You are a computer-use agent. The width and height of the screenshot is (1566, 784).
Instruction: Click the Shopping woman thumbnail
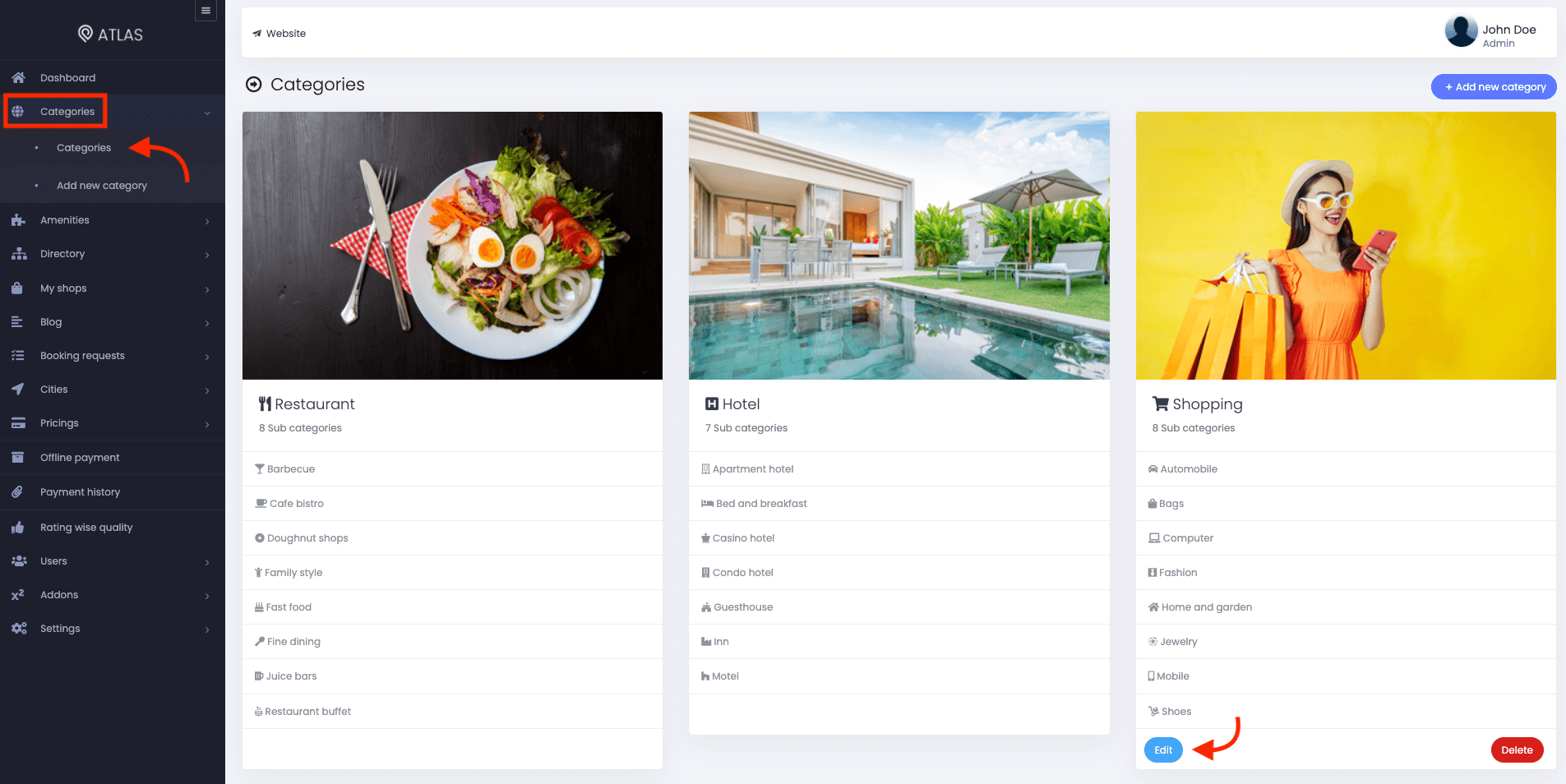pyautogui.click(x=1346, y=246)
